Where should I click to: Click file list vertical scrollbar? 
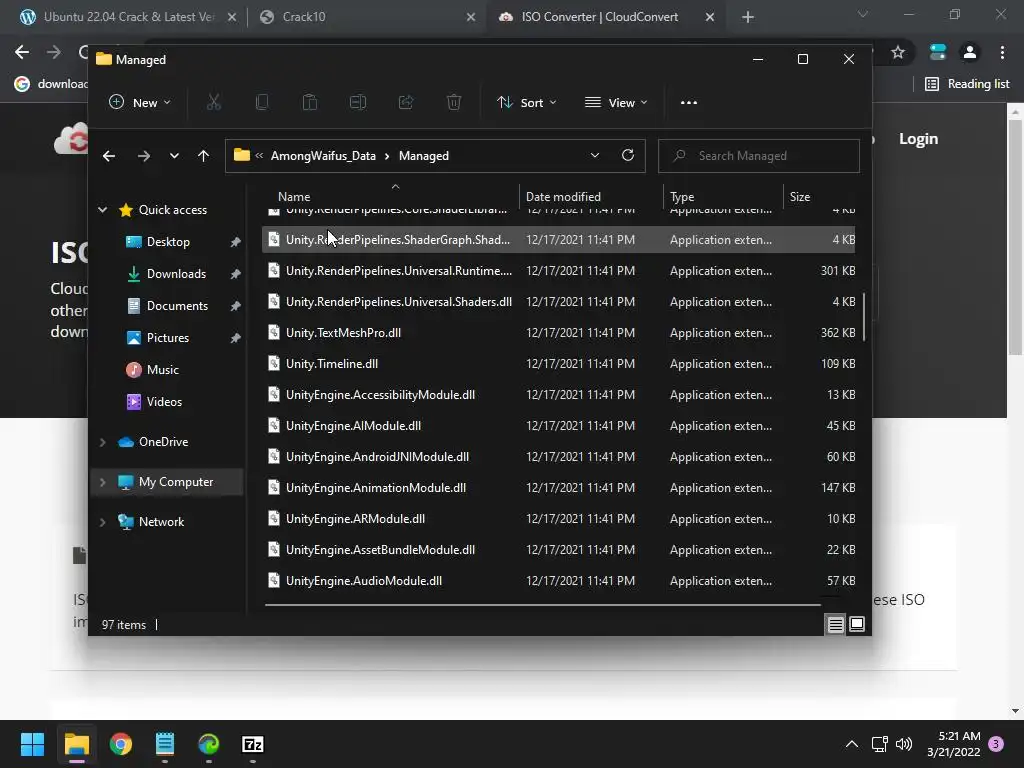864,317
